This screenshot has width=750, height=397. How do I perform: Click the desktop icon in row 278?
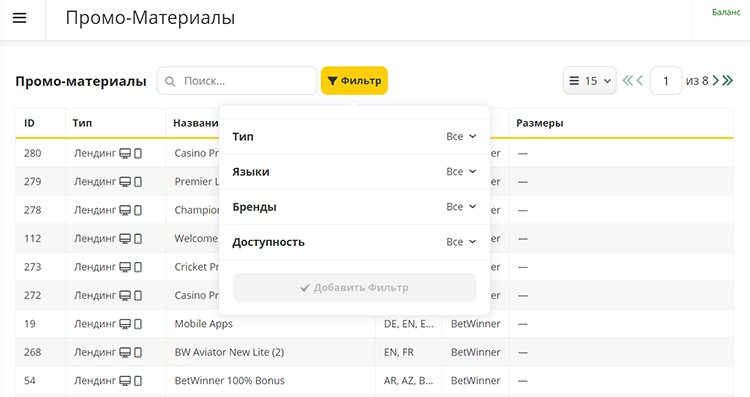pos(125,210)
